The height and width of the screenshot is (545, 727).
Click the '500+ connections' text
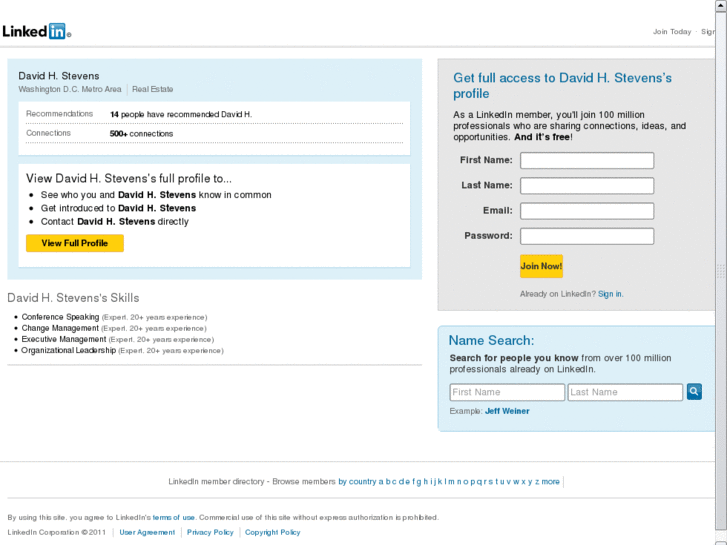coord(141,134)
